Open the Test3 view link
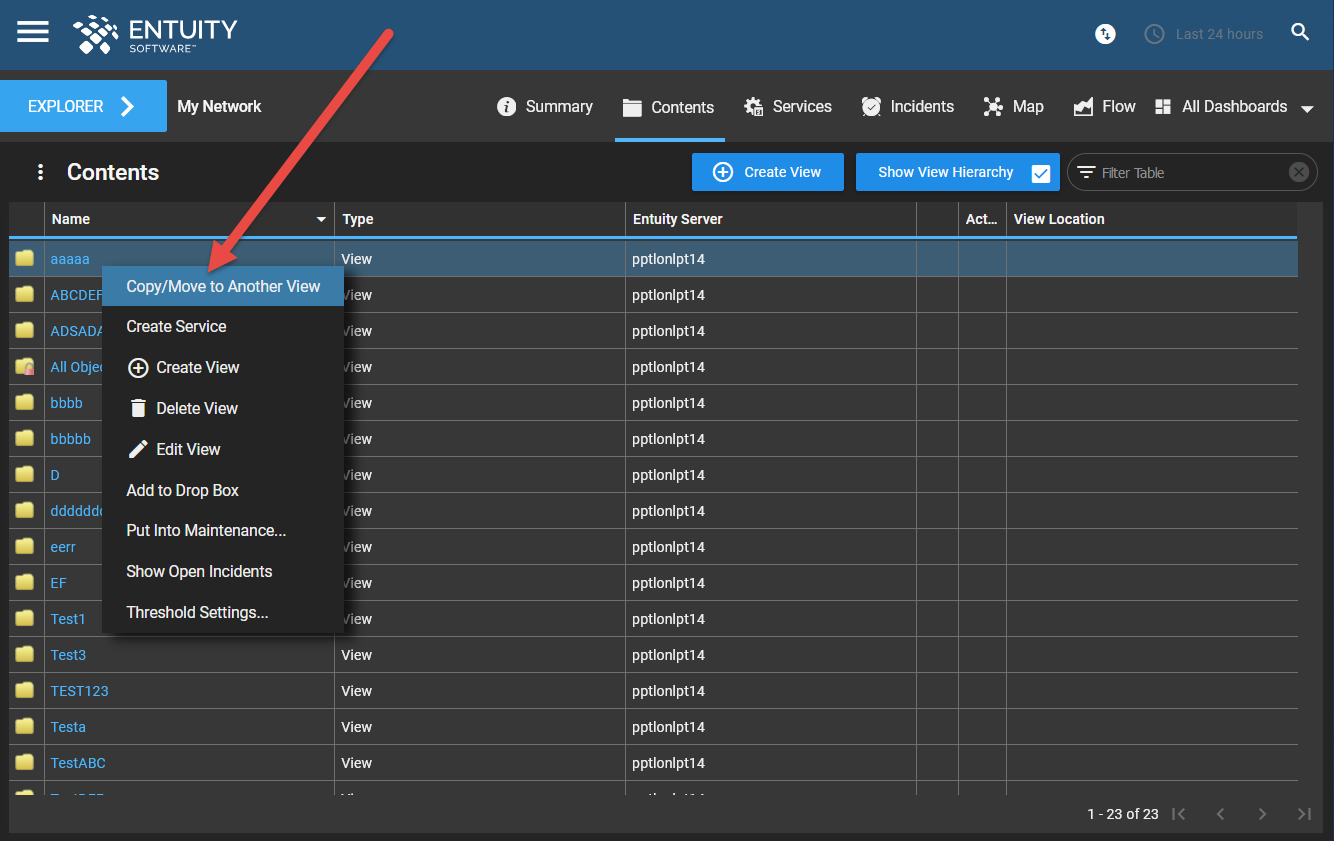This screenshot has width=1334, height=841. point(68,655)
